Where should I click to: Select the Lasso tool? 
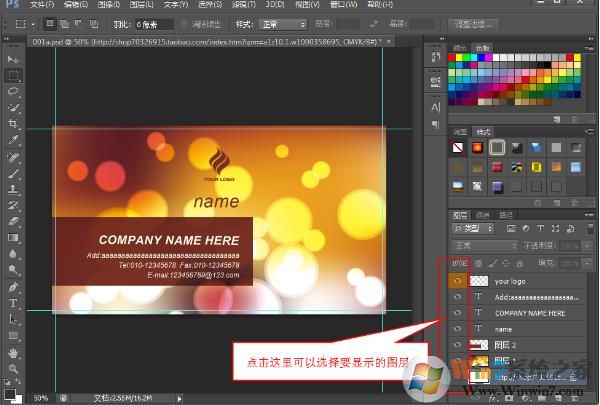point(14,91)
